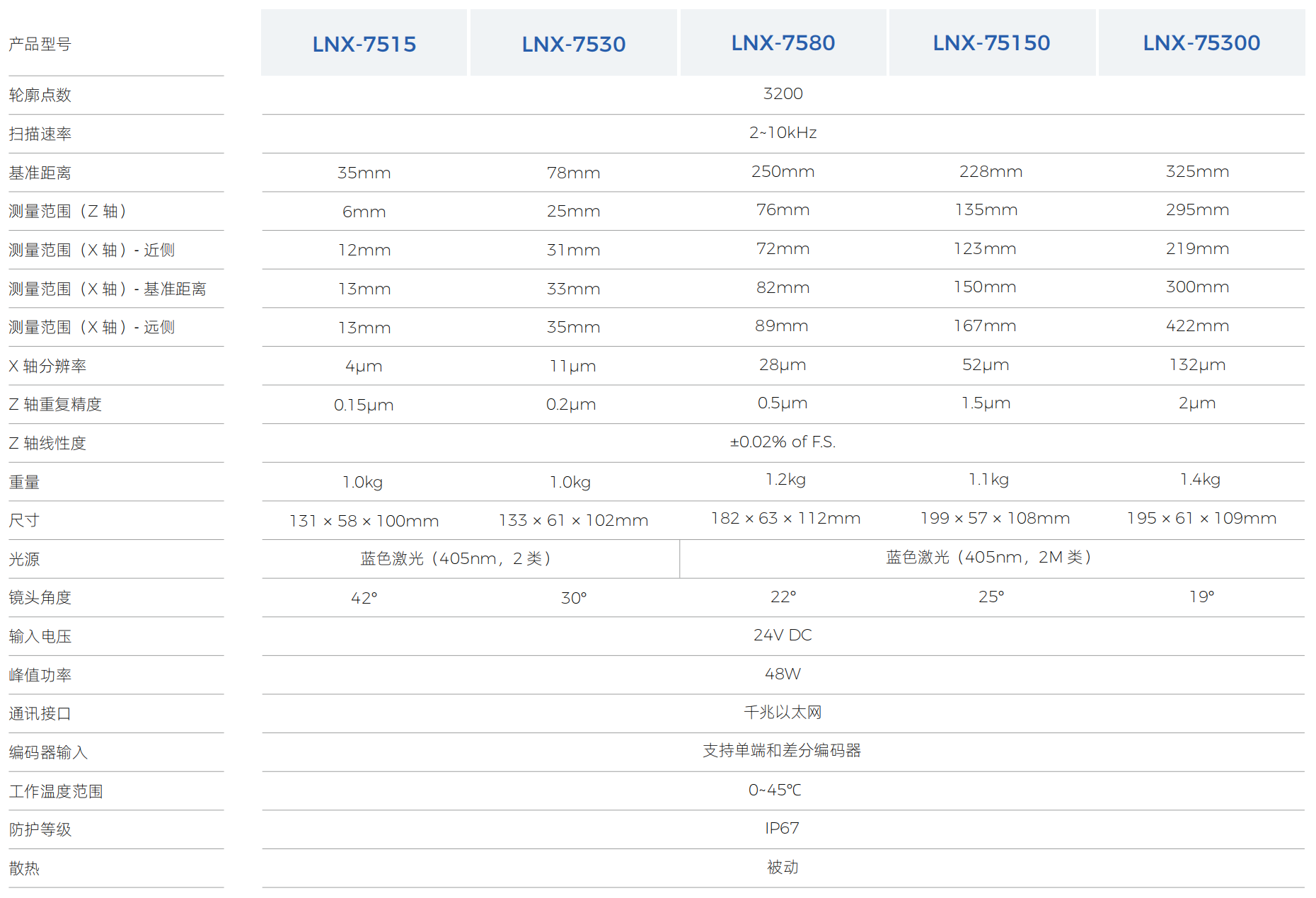Select the 76mm Z-axis range cell

783,210
